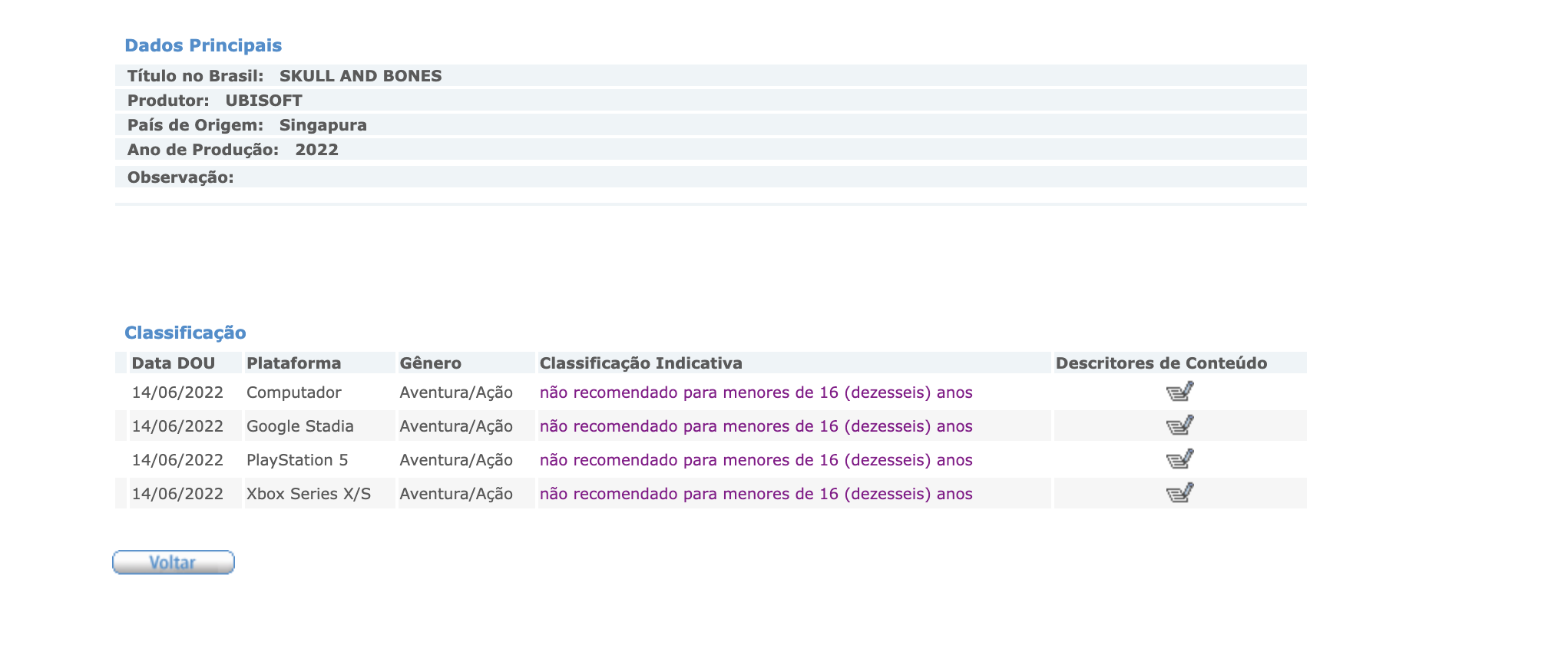Click the Google Stadia age rating link

pos(756,426)
